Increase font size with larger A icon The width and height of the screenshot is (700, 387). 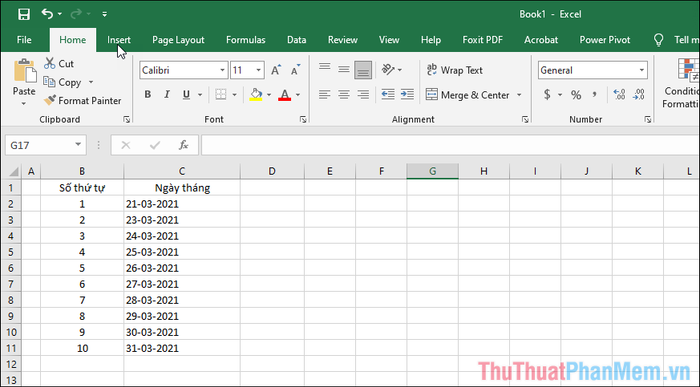pos(276,70)
